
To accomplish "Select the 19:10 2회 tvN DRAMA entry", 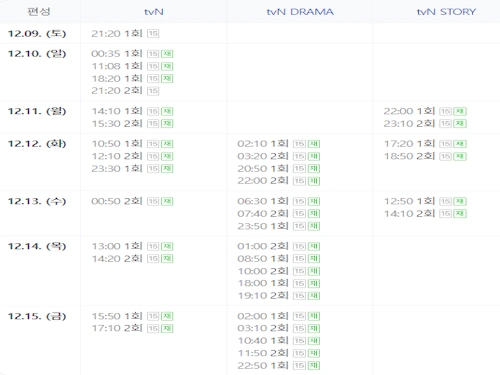I will tap(263, 295).
